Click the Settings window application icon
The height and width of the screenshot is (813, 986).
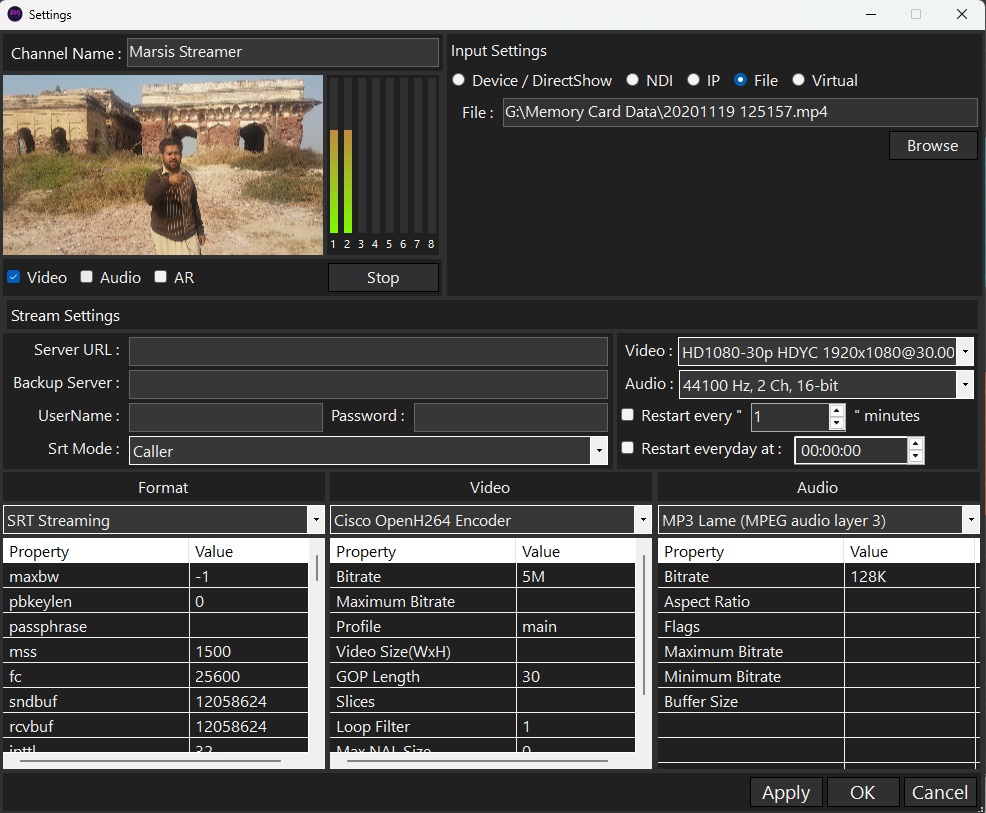(x=14, y=15)
